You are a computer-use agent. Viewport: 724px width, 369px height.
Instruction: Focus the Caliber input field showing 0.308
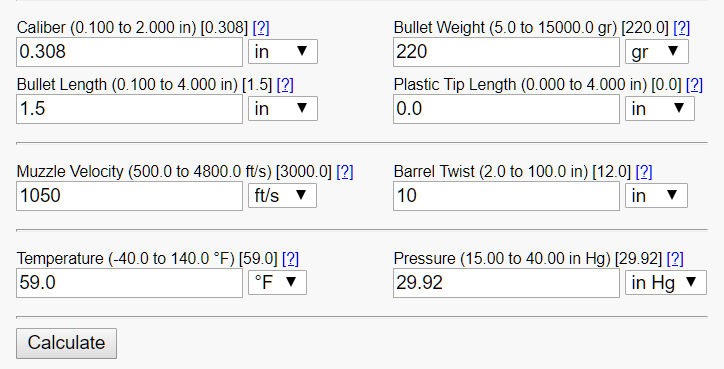click(129, 52)
